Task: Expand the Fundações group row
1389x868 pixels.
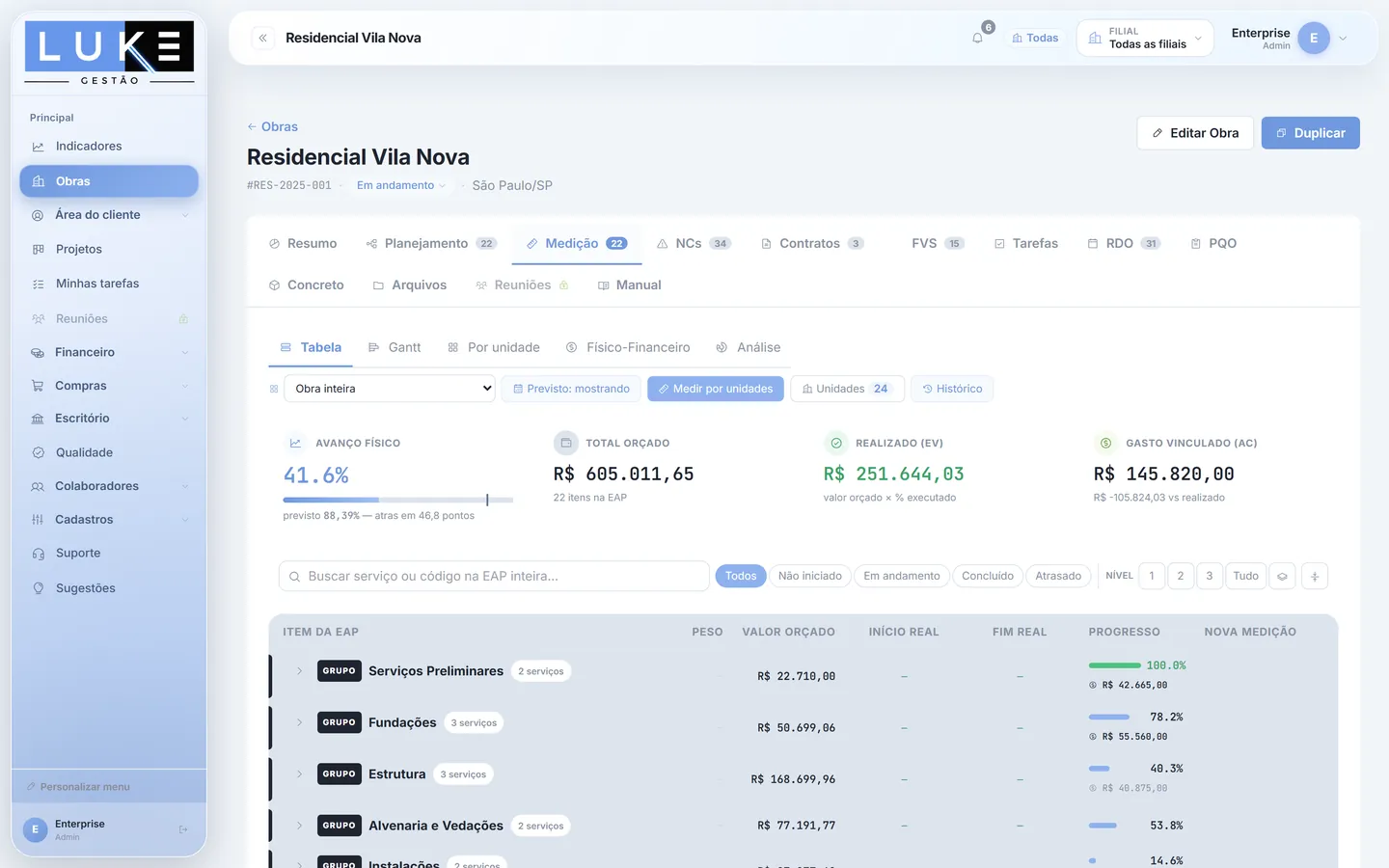Action: (x=299, y=722)
